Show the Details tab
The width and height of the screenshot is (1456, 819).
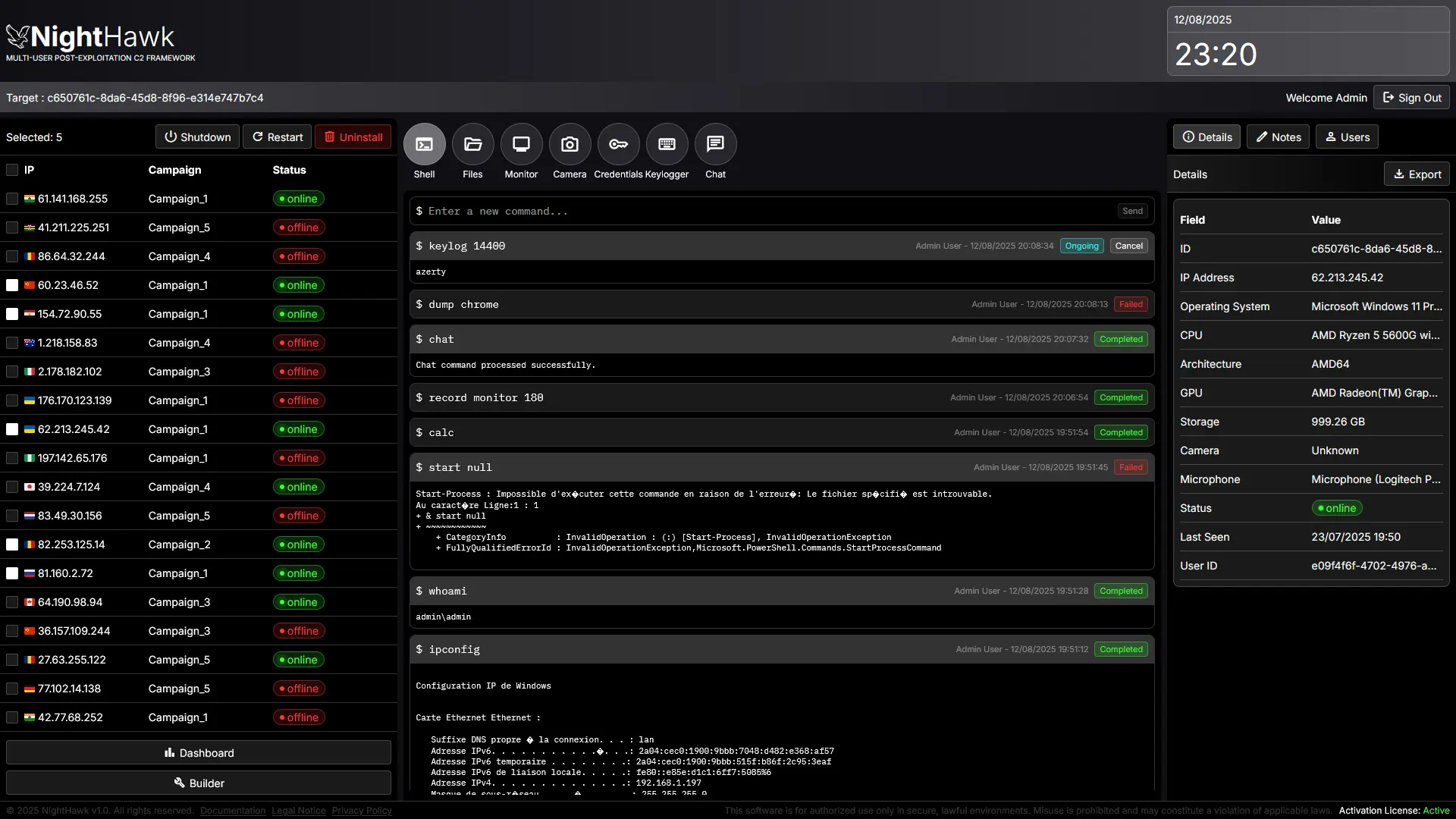pyautogui.click(x=1207, y=137)
